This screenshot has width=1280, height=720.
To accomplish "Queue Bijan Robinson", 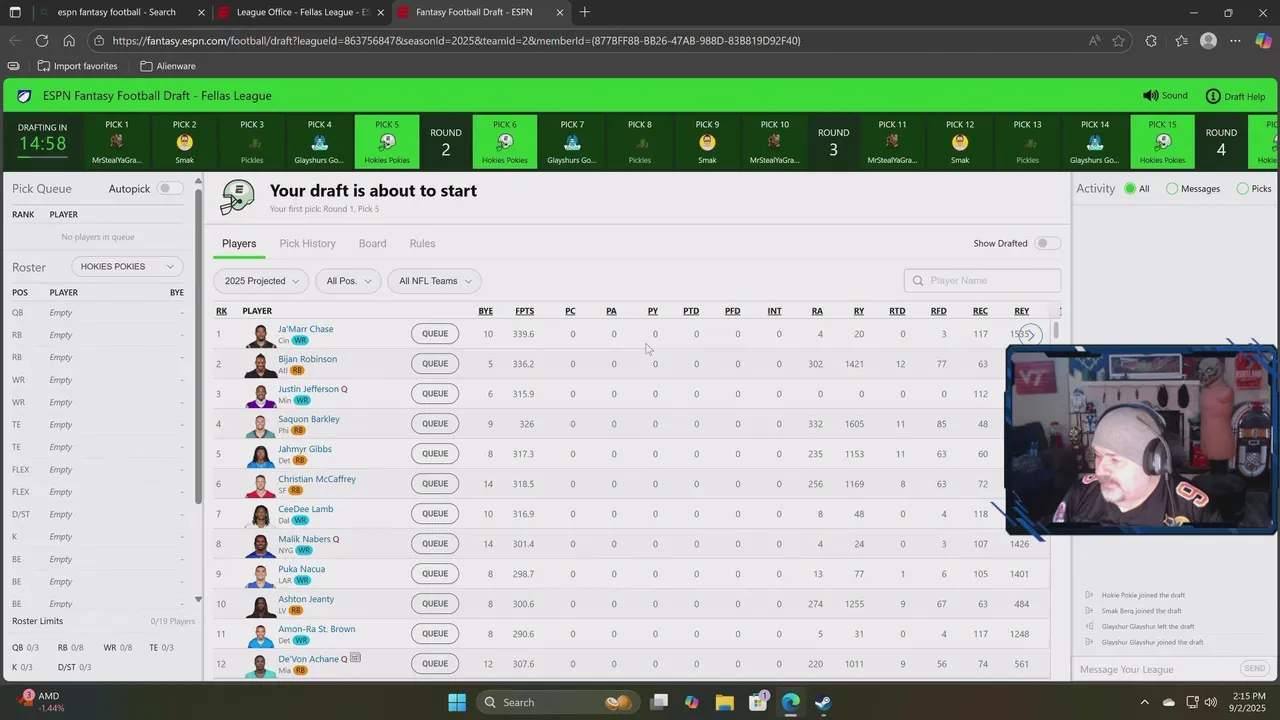I will click(x=435, y=364).
